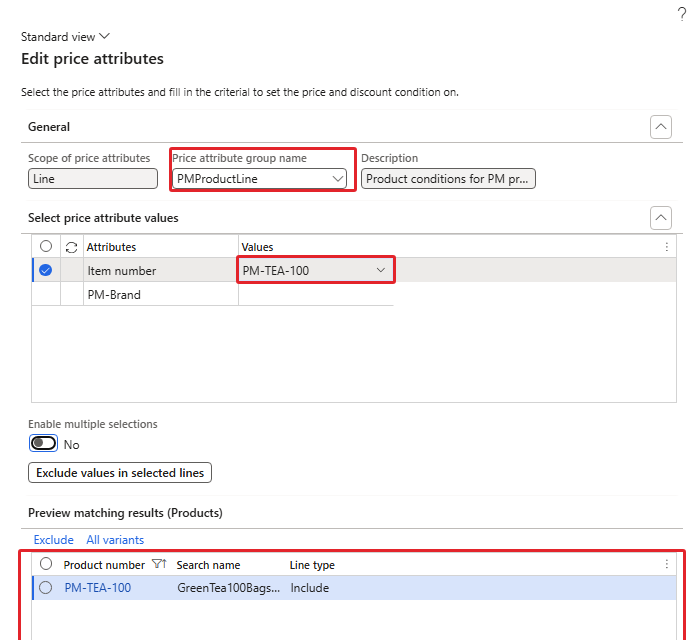This screenshot has width=700, height=640.
Task: Click the All variants link
Action: [x=115, y=540]
